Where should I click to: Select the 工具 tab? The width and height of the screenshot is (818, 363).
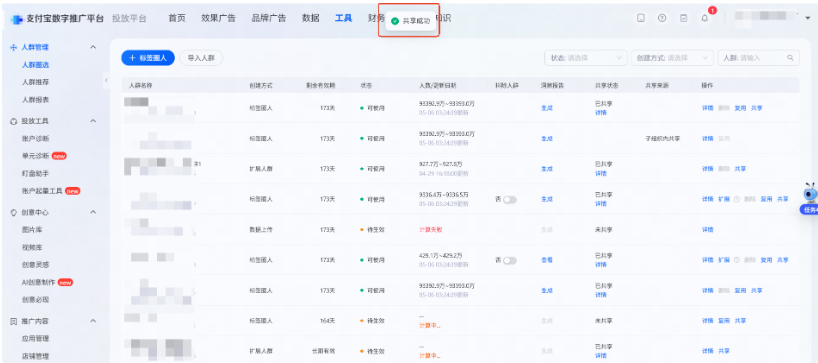343,18
